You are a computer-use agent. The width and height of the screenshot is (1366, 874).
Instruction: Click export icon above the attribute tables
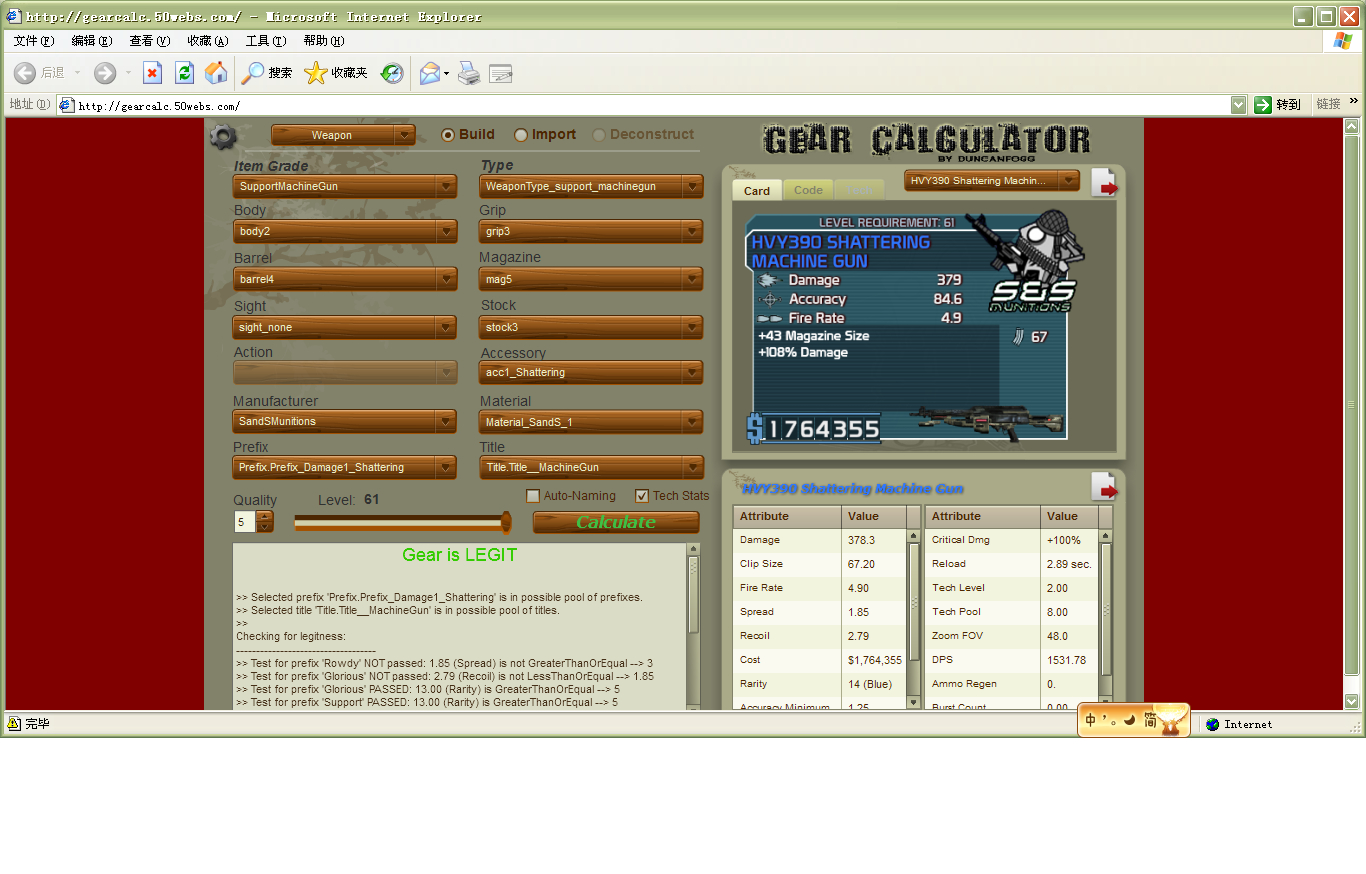tap(1105, 487)
